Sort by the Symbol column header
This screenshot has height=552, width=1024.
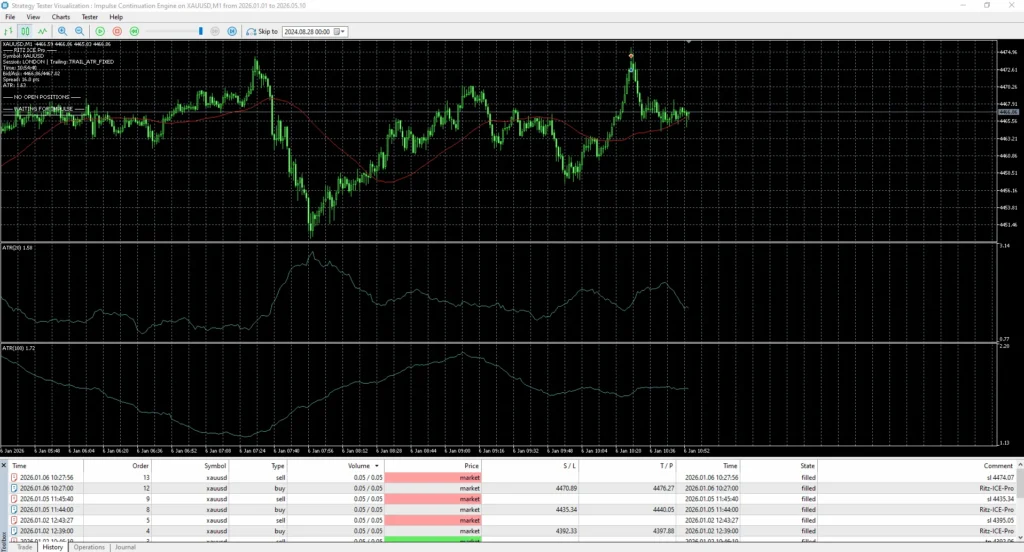(x=215, y=466)
